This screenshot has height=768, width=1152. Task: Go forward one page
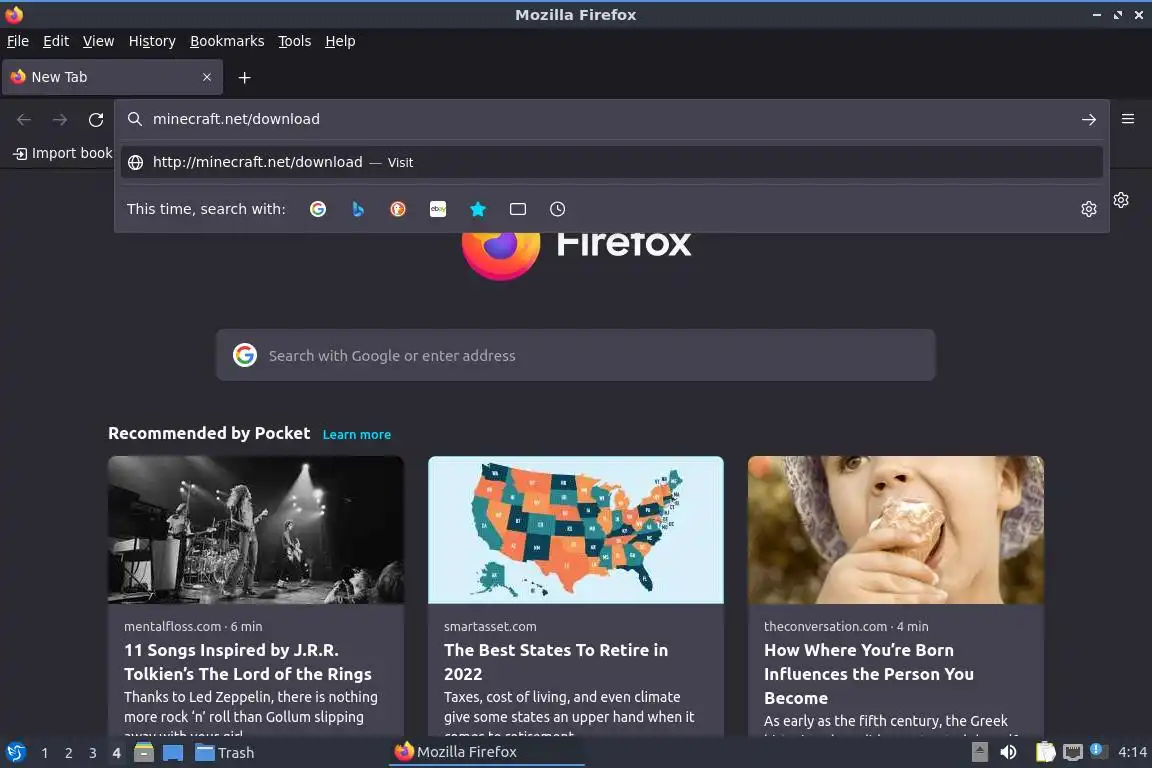tap(60, 120)
